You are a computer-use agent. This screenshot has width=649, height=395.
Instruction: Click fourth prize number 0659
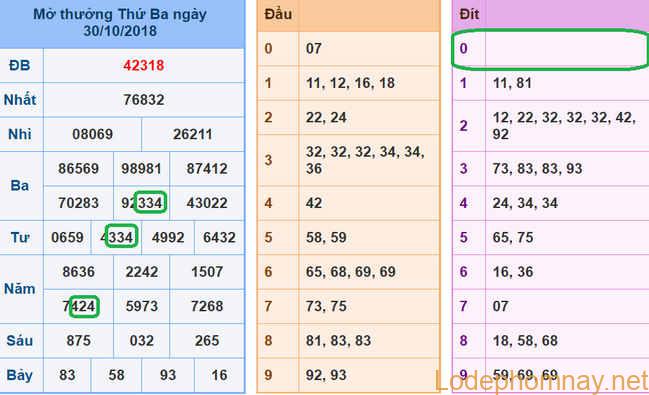point(67,237)
